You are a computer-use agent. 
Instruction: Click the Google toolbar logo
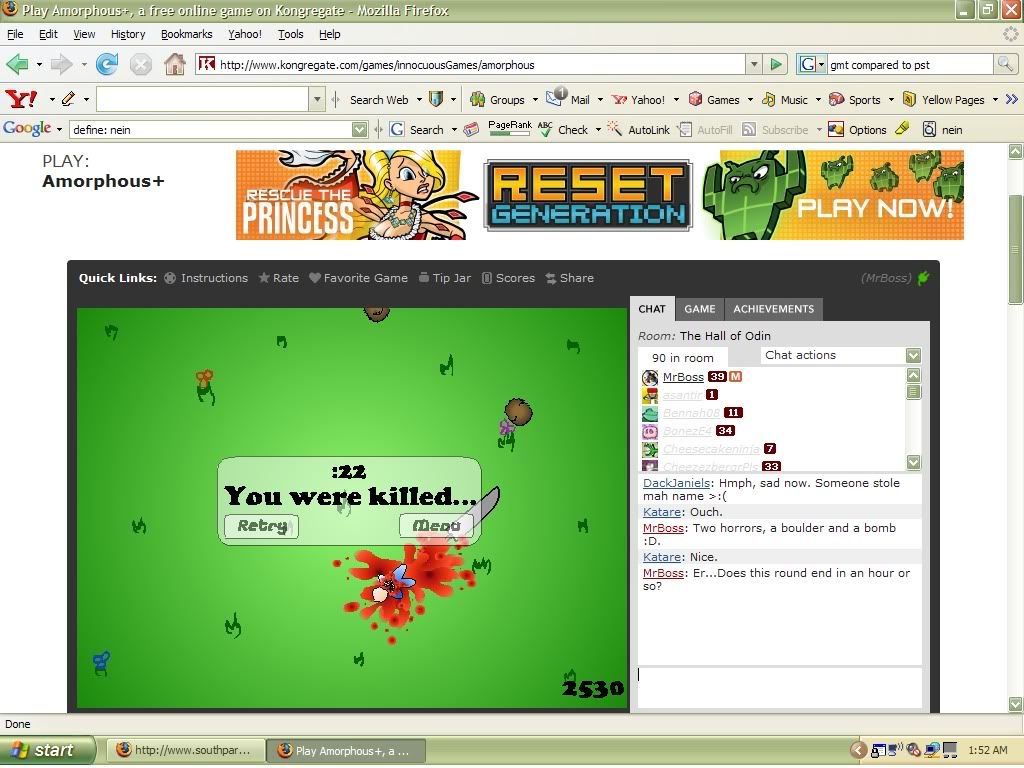point(27,129)
